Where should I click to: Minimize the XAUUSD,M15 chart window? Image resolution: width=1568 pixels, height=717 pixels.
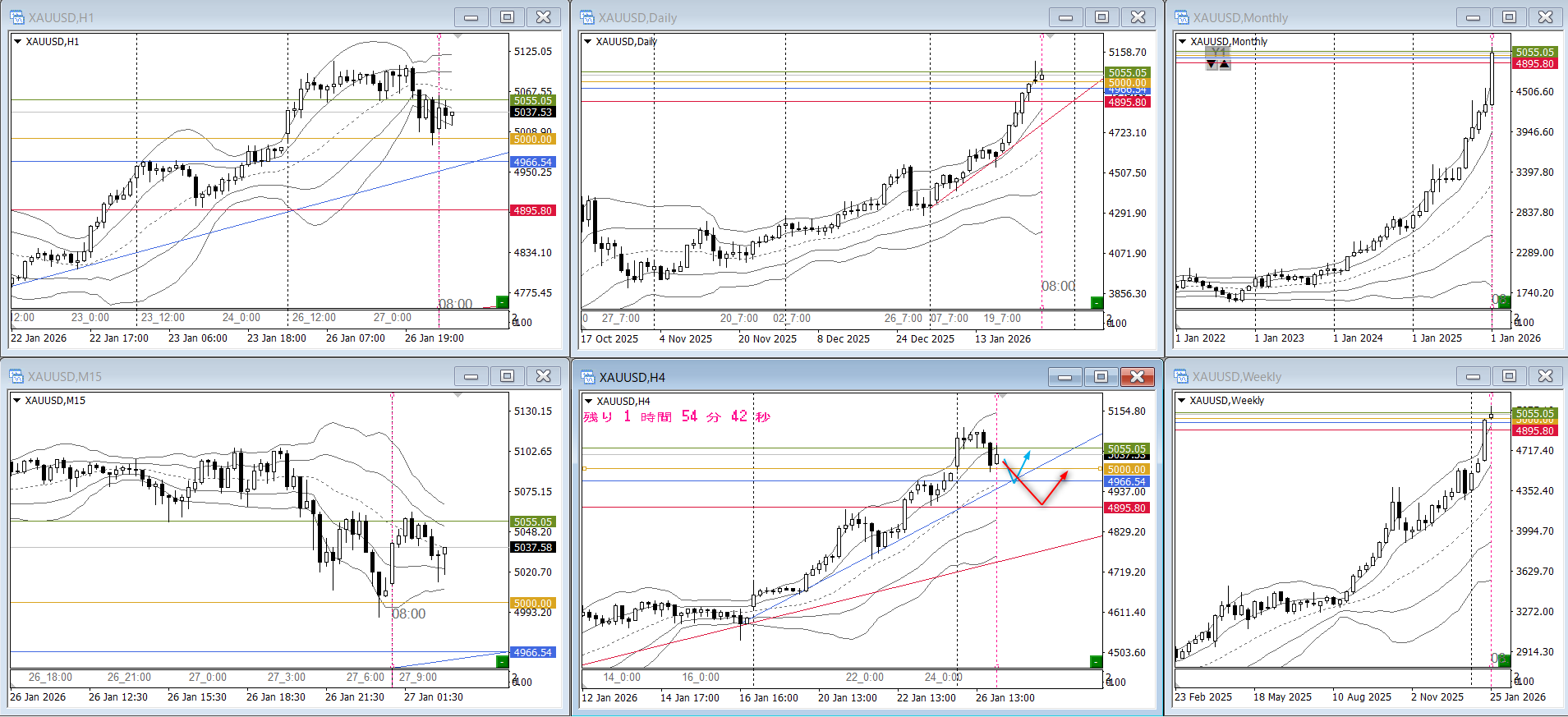pos(471,376)
